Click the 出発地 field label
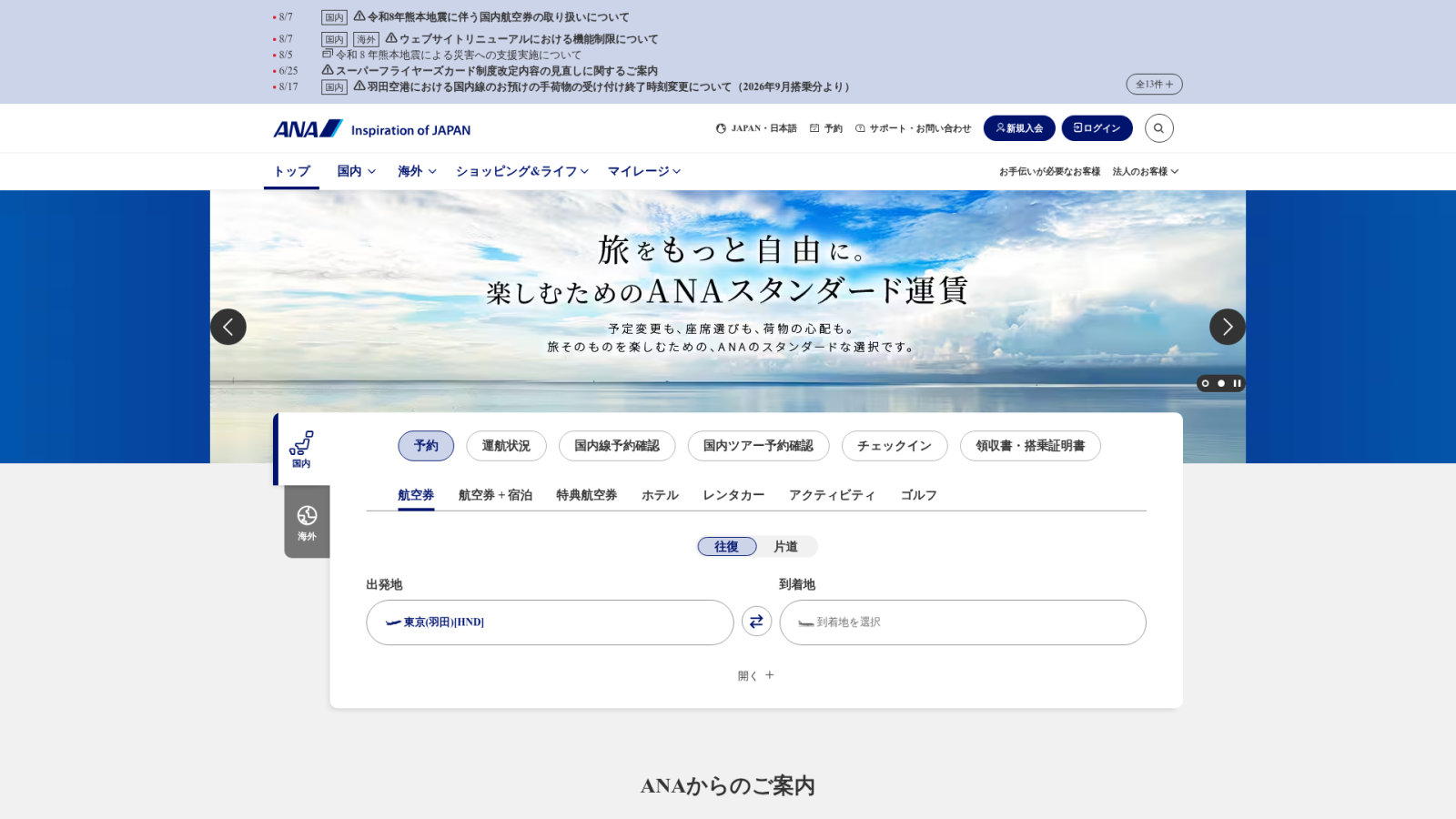Screen dimensions: 1456x819 point(384,584)
